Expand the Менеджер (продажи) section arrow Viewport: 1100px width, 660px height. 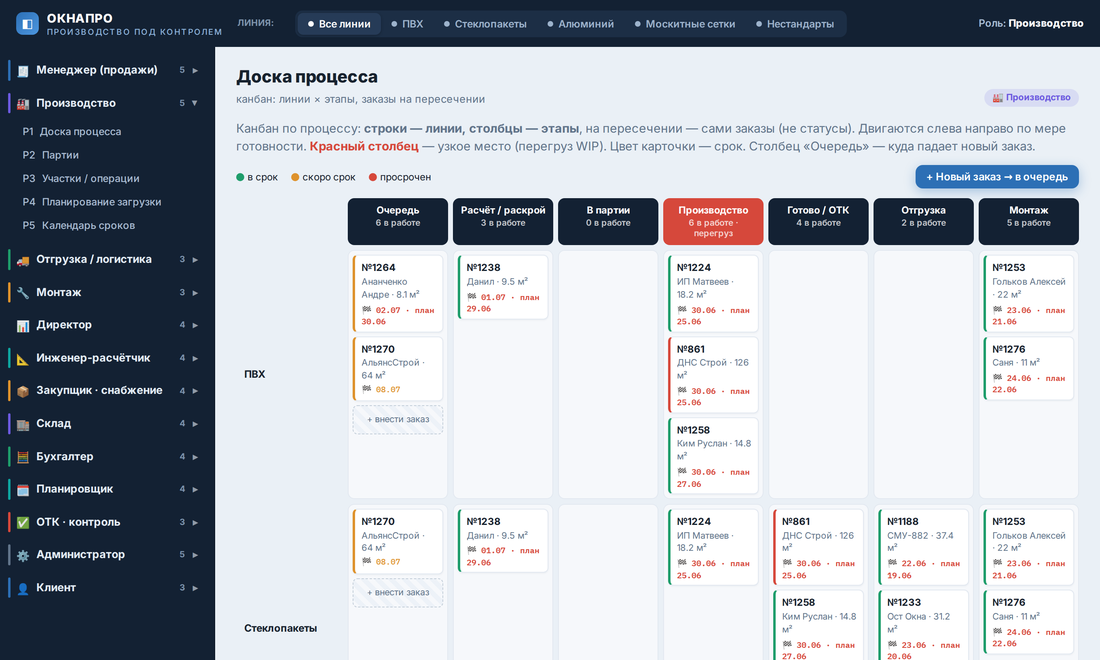point(195,70)
